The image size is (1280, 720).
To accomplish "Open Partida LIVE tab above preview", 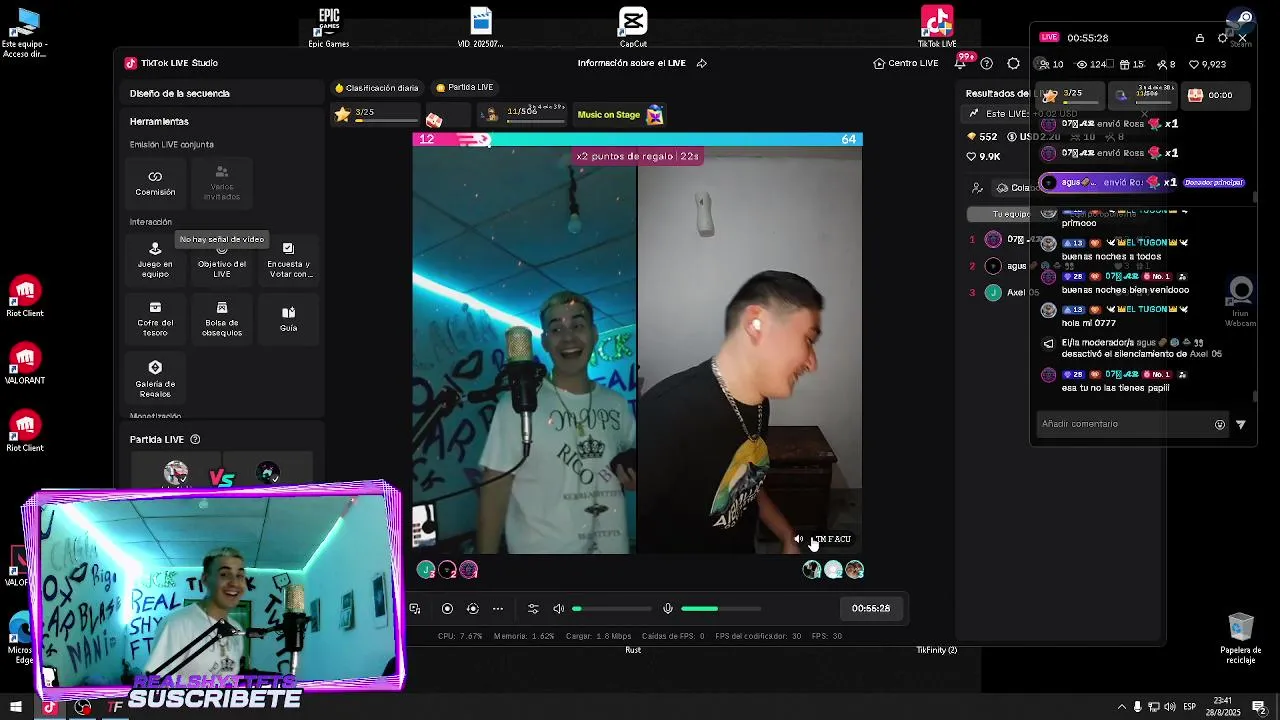I will click(x=465, y=87).
